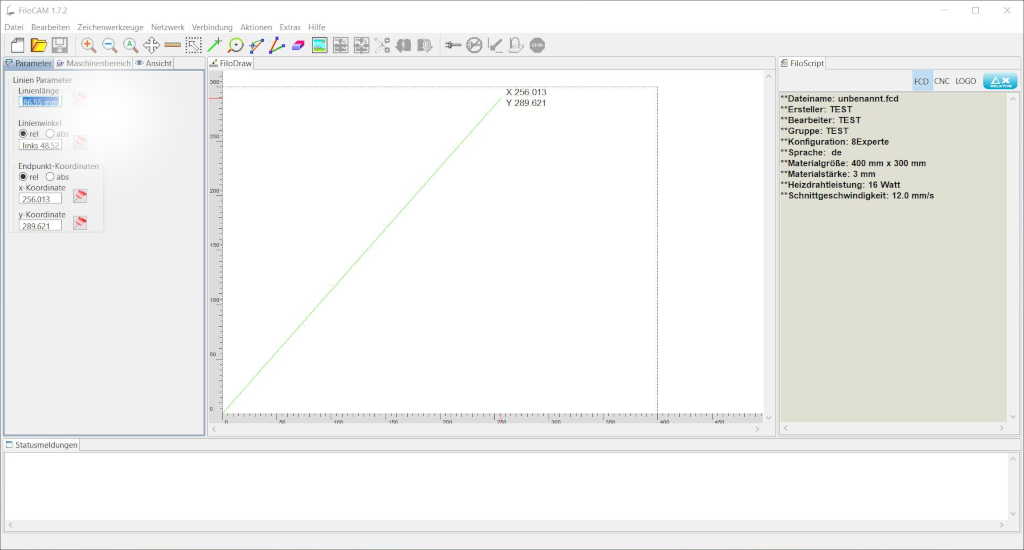Open the Extras menu
This screenshot has width=1024, height=550.
pyautogui.click(x=290, y=27)
